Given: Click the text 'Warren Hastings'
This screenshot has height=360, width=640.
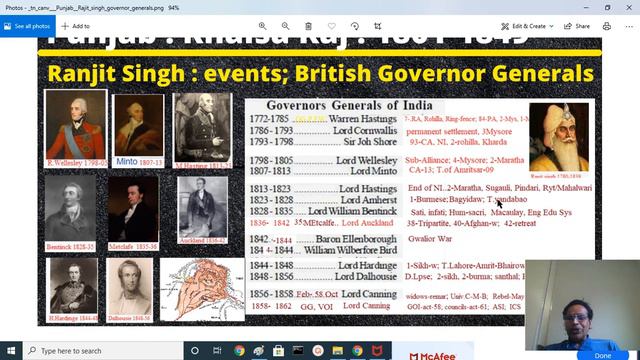Looking at the screenshot, I should tap(362, 119).
